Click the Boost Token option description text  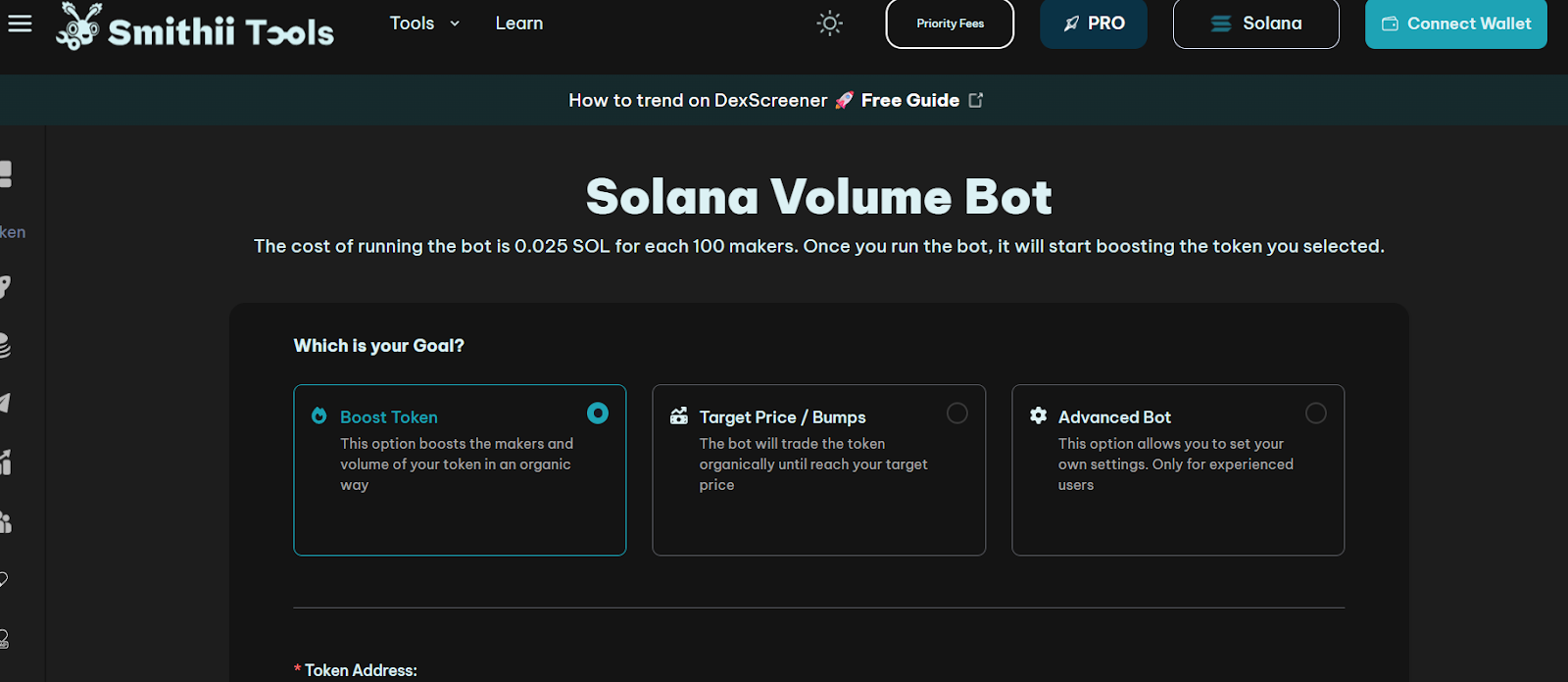point(456,464)
